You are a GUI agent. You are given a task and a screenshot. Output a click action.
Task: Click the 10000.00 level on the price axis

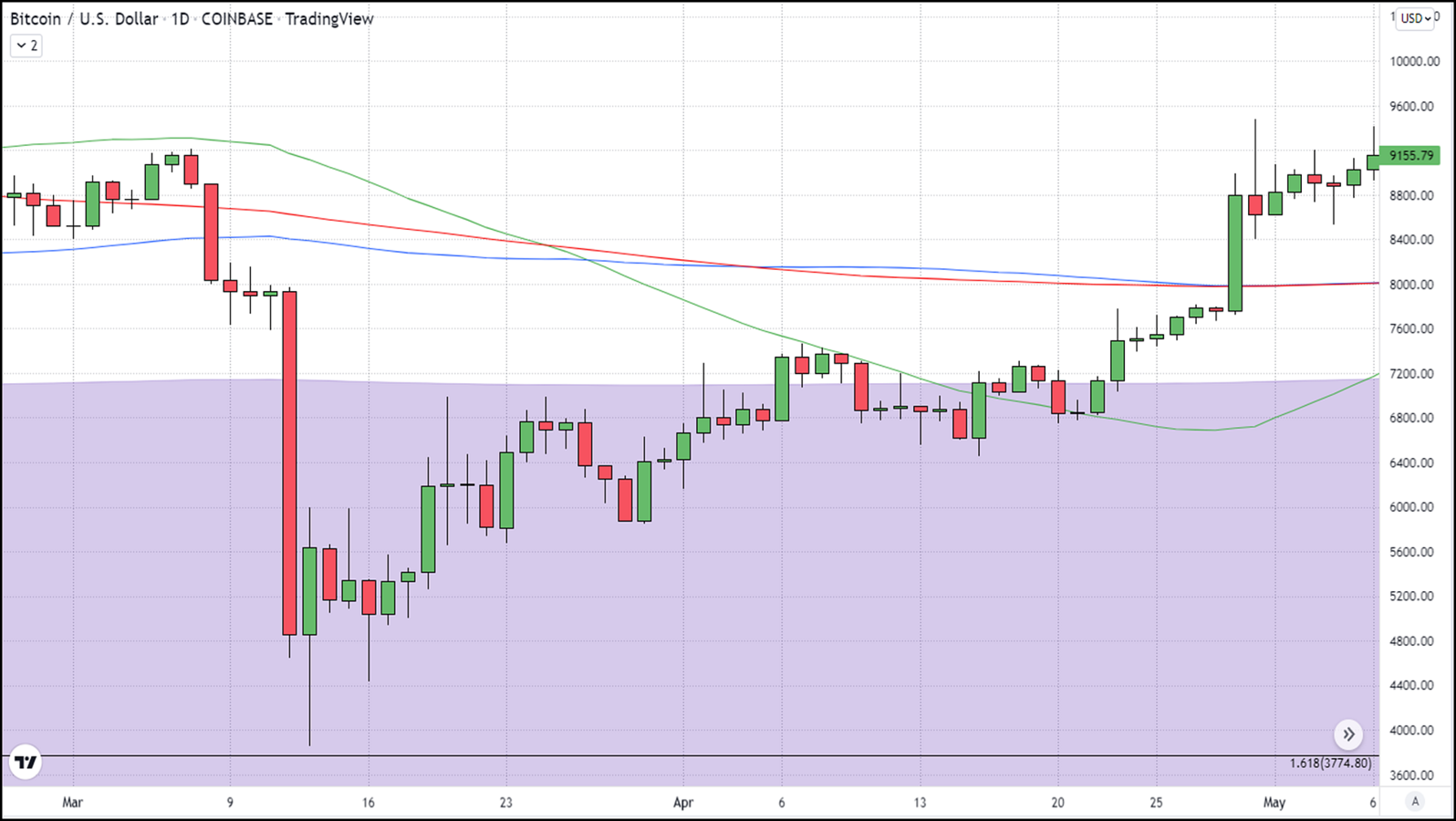[x=1414, y=62]
